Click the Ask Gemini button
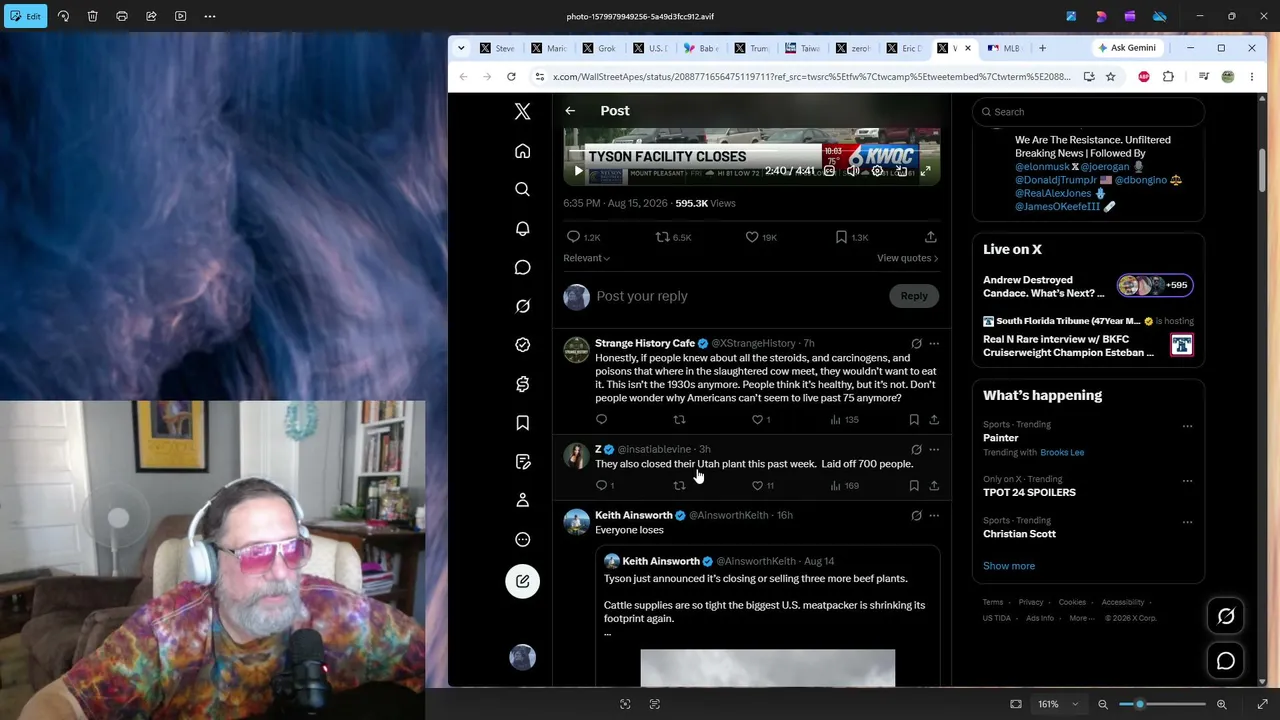Viewport: 1280px width, 720px height. pos(1127,48)
